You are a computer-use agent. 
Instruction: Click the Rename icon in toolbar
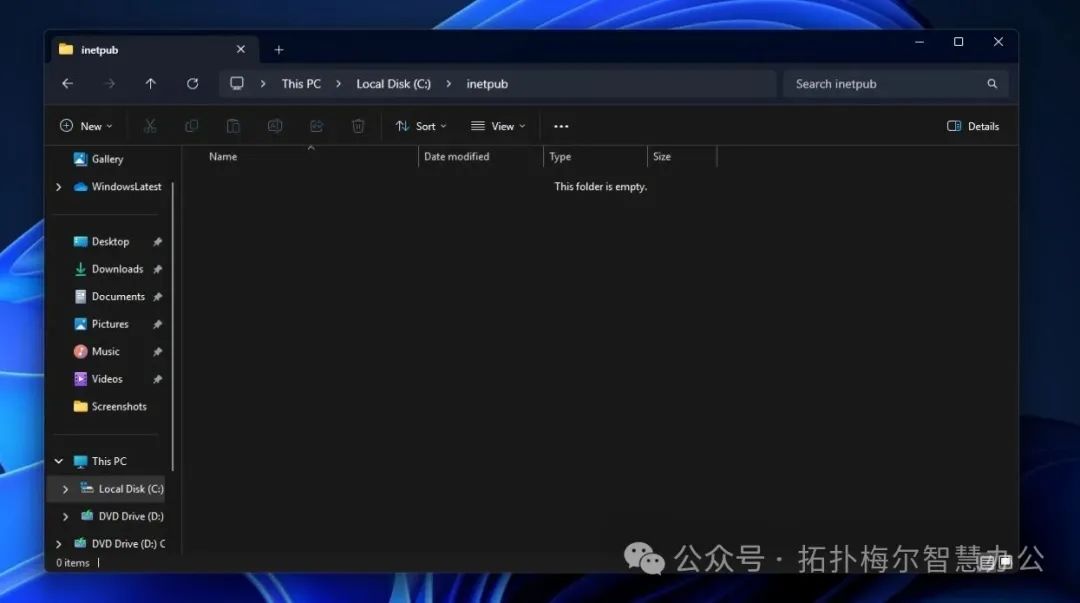[x=274, y=126]
